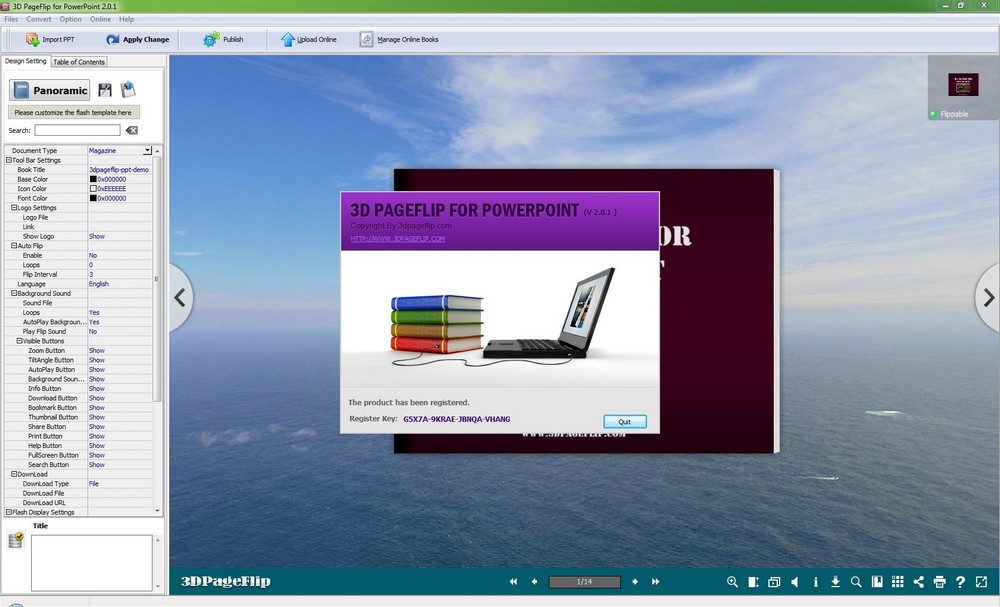The image size is (1000, 607).
Task: Collapse the Auto Flip group
Action: point(14,245)
